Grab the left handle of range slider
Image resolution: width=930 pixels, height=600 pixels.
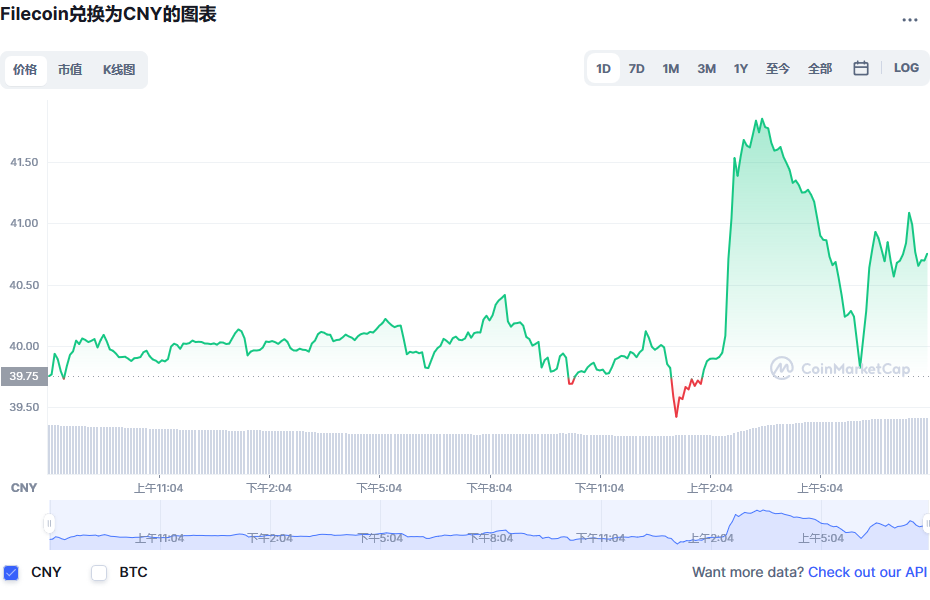(49, 524)
